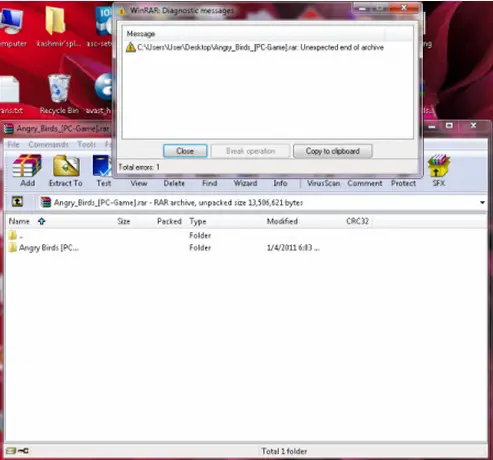This screenshot has height=460, width=493.
Task: Click the warning icon beside the error message
Action: (x=131, y=47)
